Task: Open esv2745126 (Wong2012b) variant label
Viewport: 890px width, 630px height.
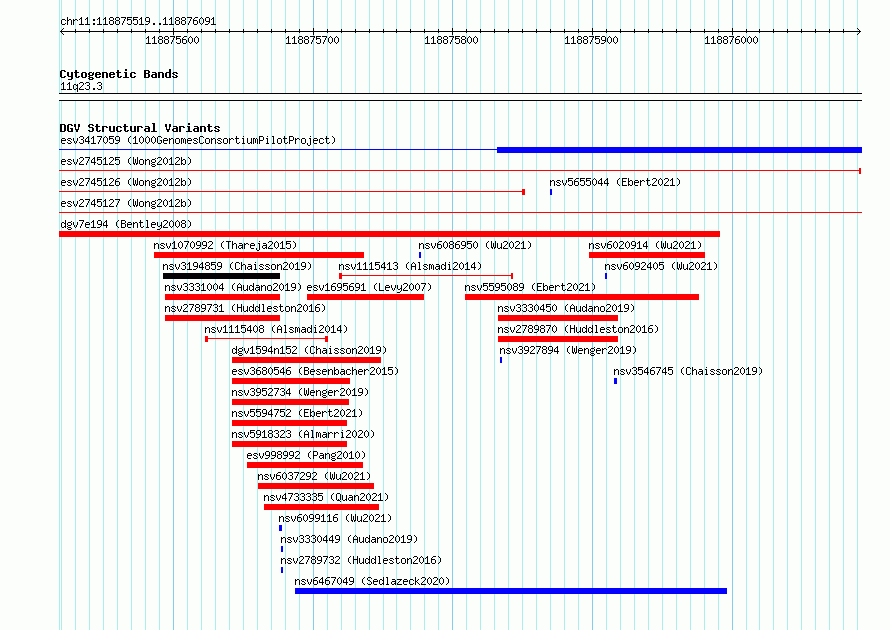Action: pyautogui.click(x=126, y=182)
